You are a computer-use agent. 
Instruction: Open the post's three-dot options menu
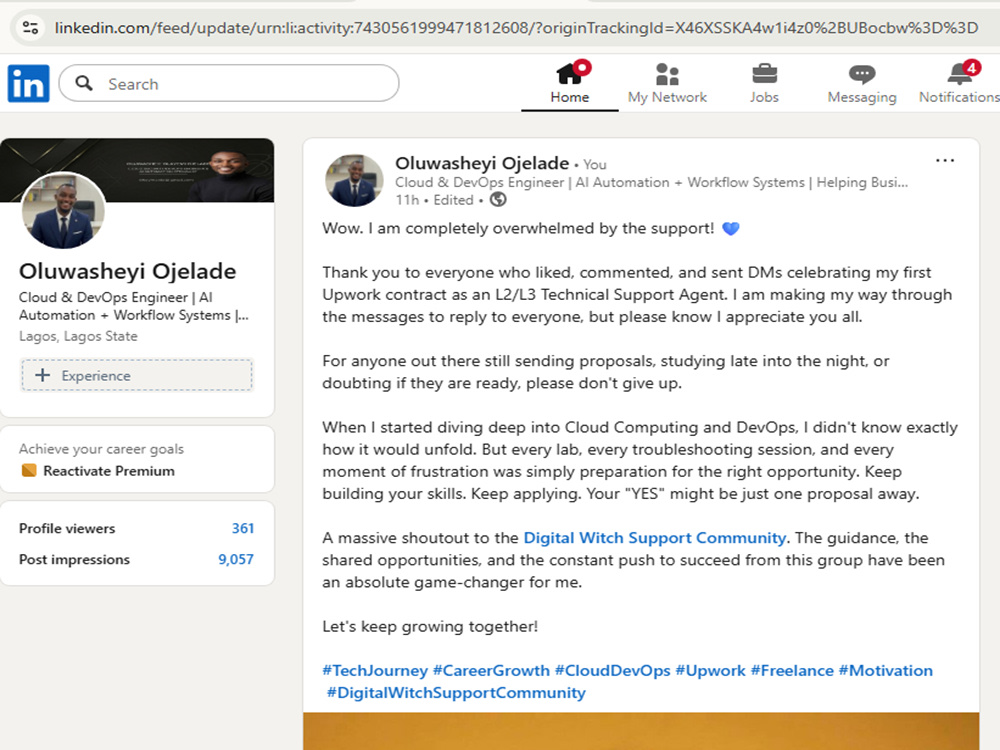[x=945, y=161]
